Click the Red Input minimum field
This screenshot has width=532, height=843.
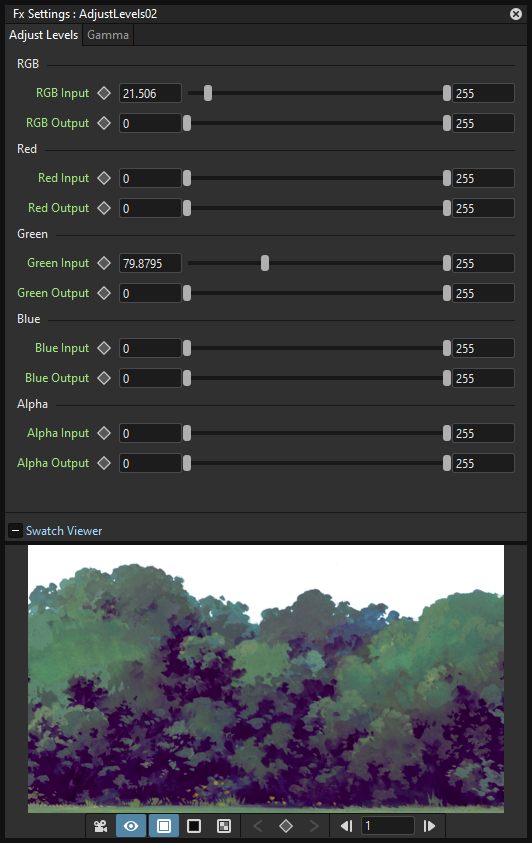150,178
